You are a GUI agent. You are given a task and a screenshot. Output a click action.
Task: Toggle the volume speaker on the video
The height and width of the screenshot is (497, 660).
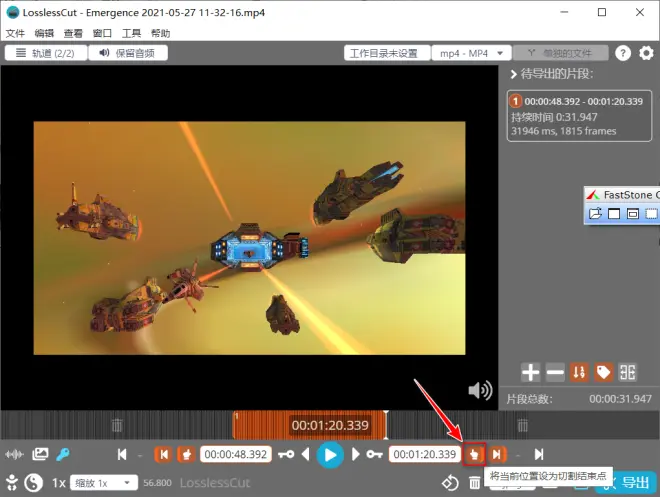pyautogui.click(x=480, y=391)
